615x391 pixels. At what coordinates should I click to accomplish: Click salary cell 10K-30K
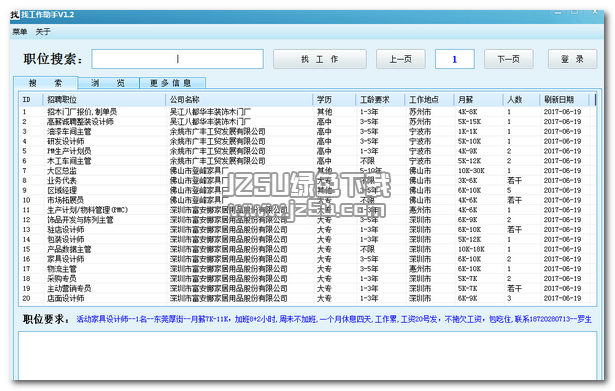471,171
